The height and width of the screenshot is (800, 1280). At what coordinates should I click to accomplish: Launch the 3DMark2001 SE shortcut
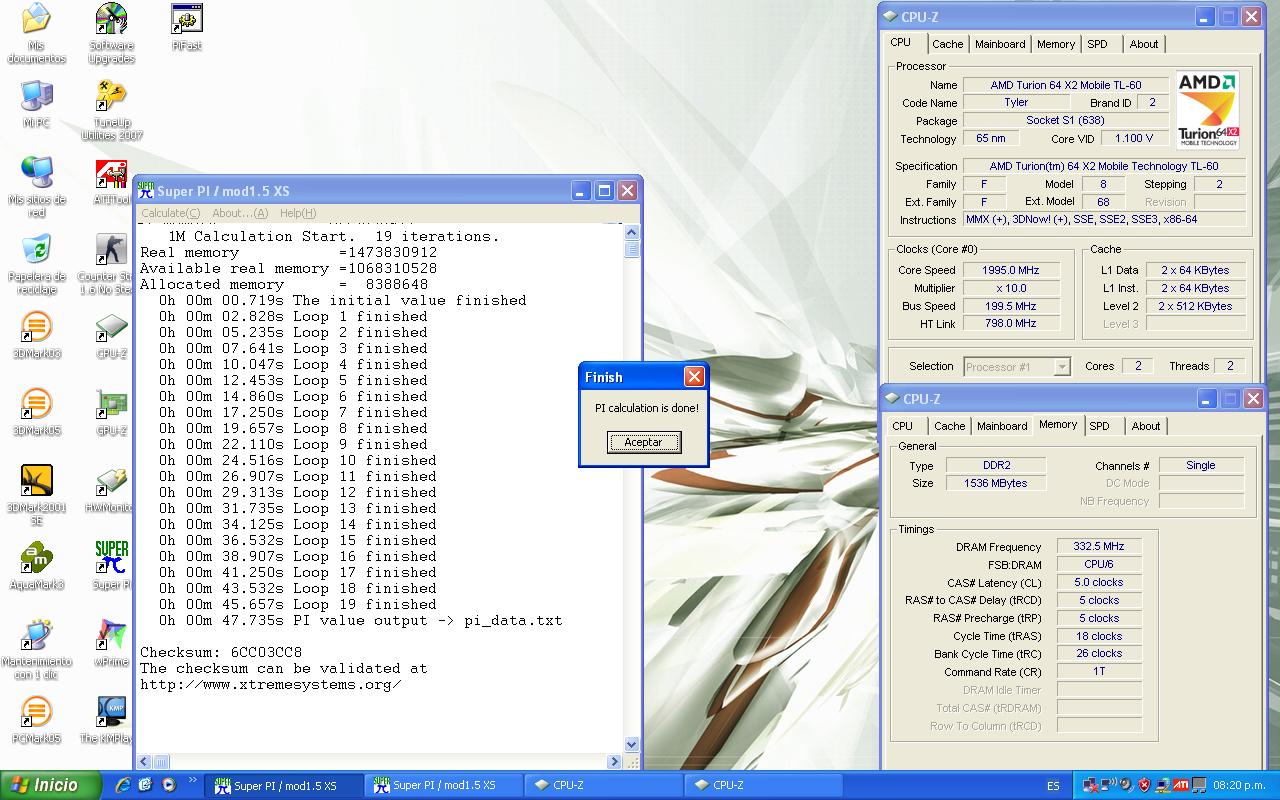[x=36, y=495]
